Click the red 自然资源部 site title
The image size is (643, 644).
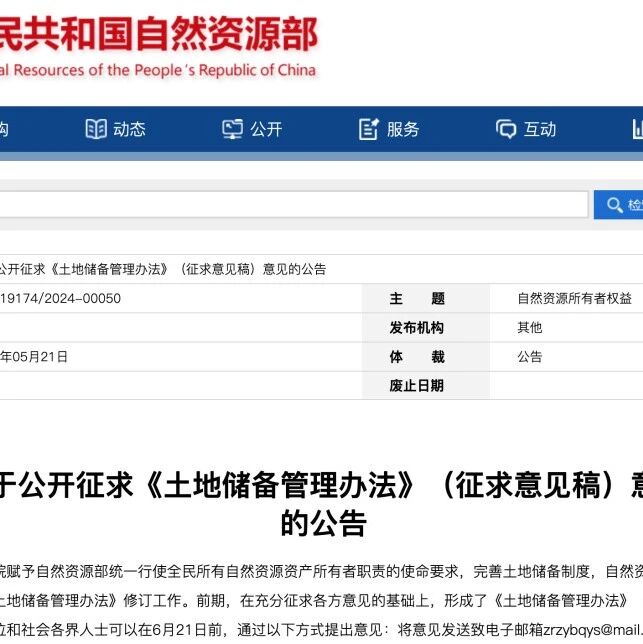158,34
